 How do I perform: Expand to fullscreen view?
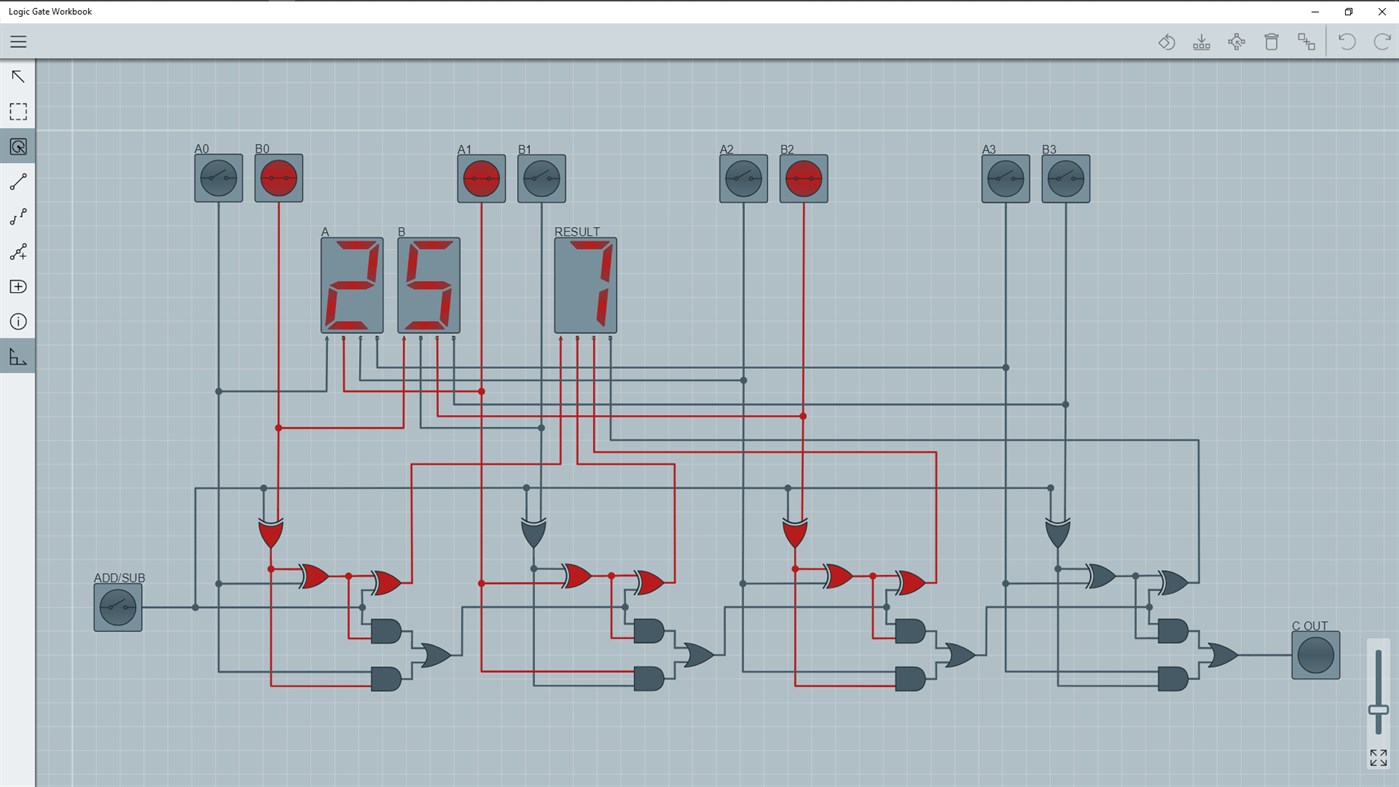1377,757
